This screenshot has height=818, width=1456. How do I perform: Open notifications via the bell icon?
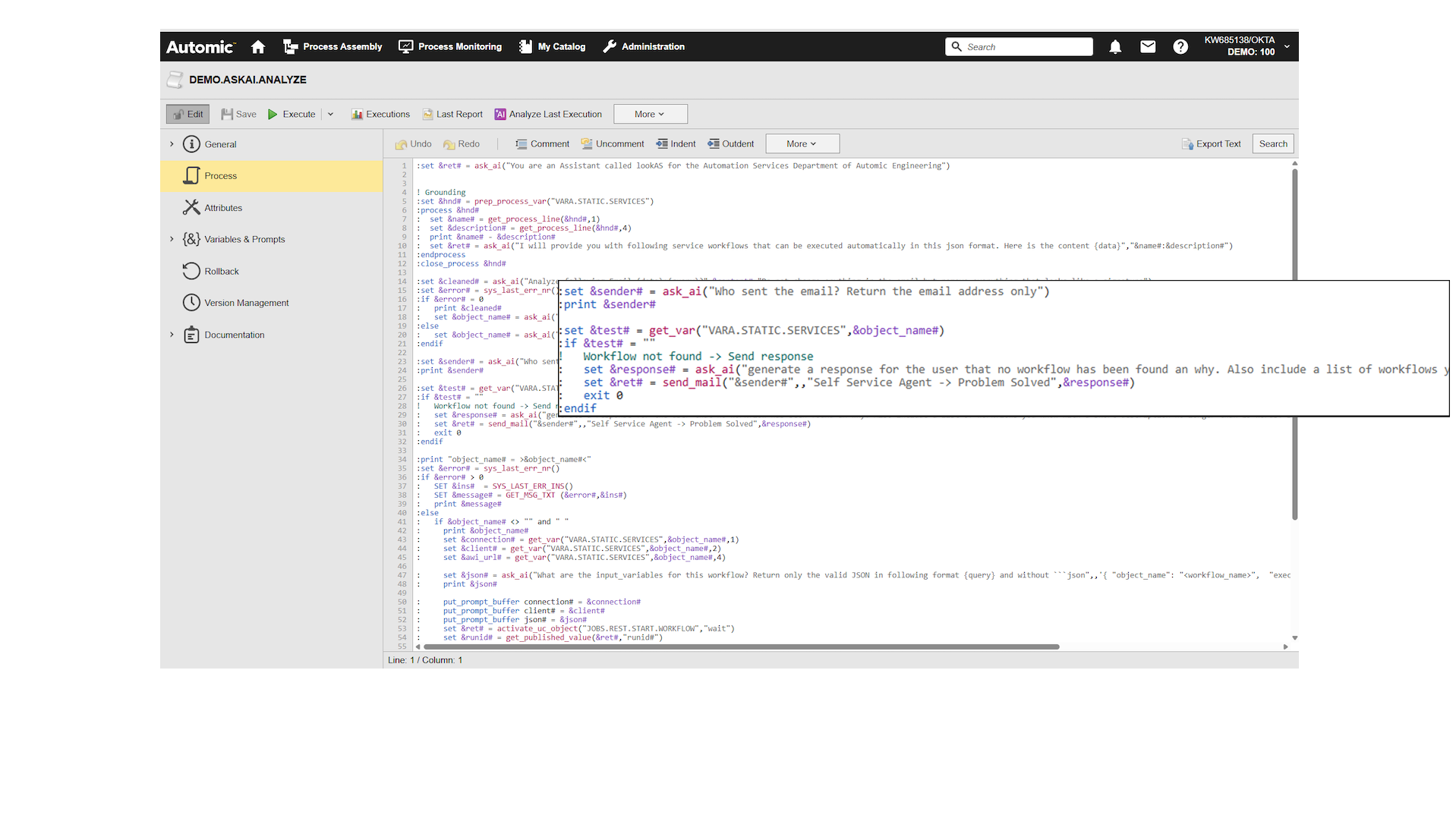(x=1115, y=46)
